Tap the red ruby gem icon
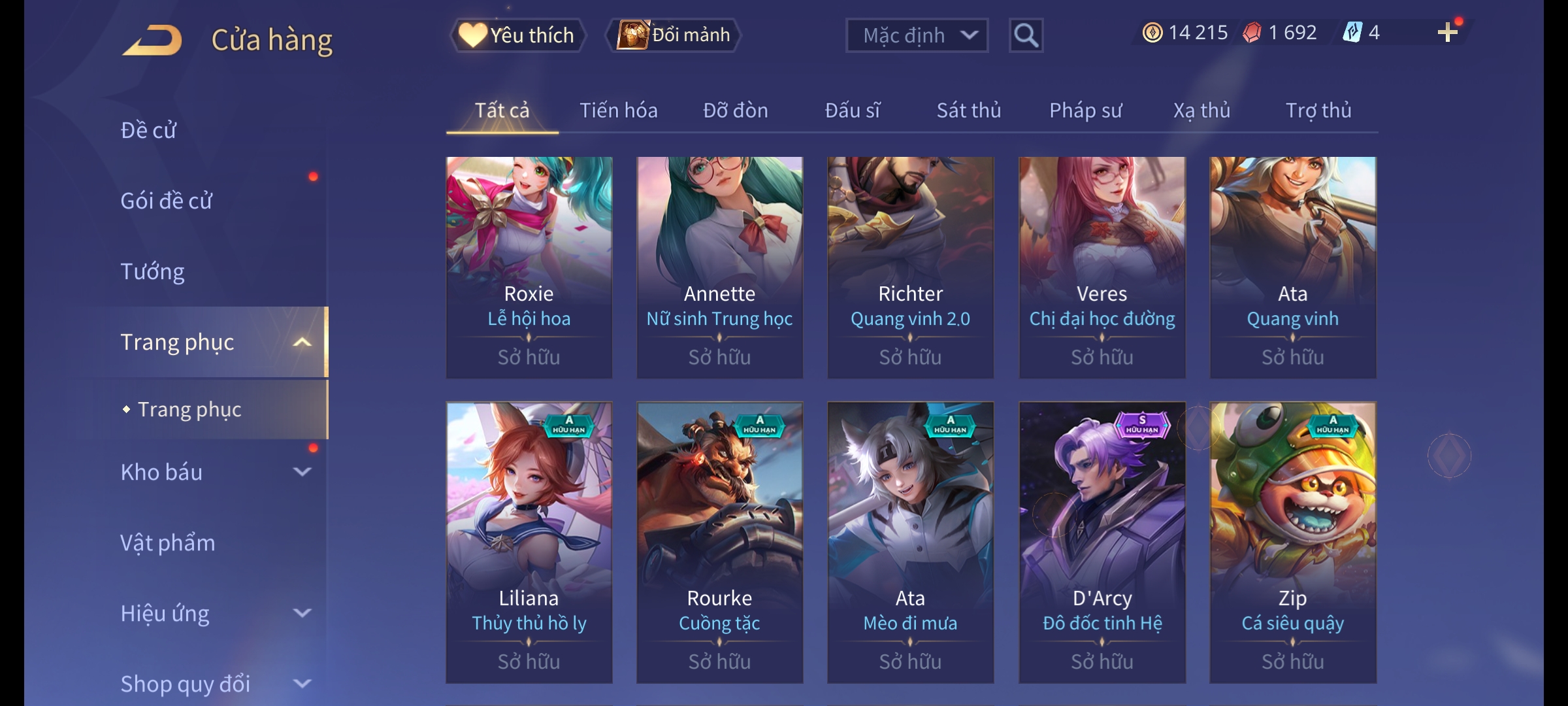 (1252, 33)
